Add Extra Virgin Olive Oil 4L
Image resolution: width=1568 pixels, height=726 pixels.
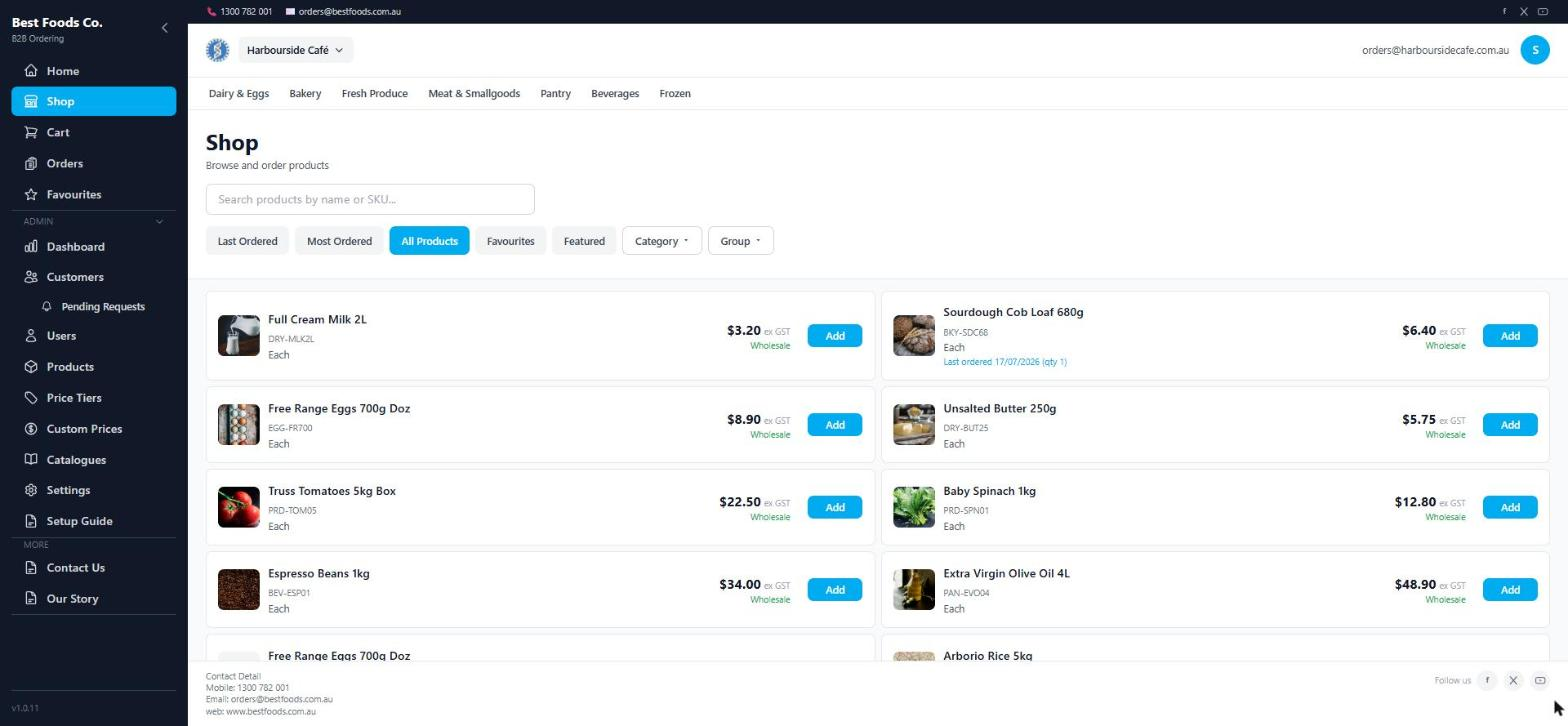point(1510,590)
